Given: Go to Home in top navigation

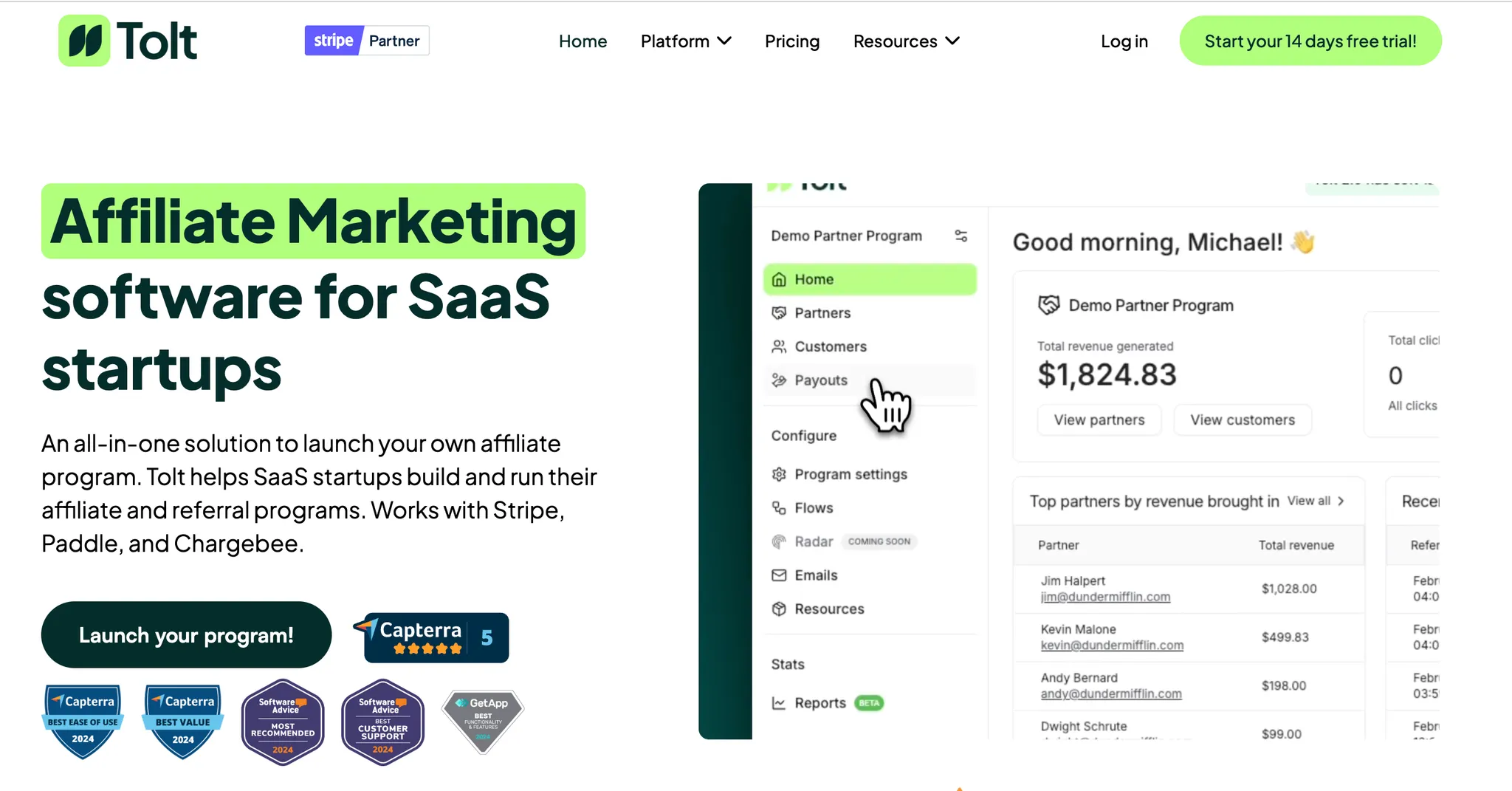Looking at the screenshot, I should (x=583, y=41).
